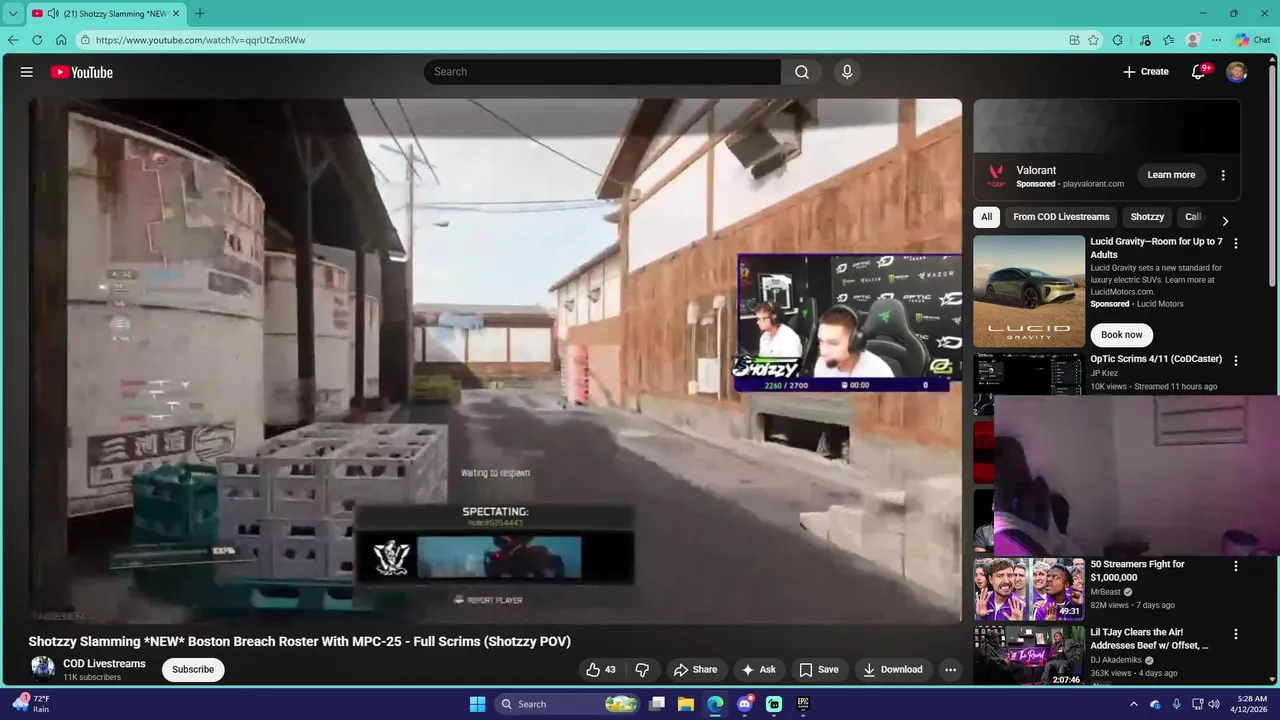The height and width of the screenshot is (720, 1280).
Task: Open the 50 Streamers Fight thumbnail
Action: pos(1029,590)
